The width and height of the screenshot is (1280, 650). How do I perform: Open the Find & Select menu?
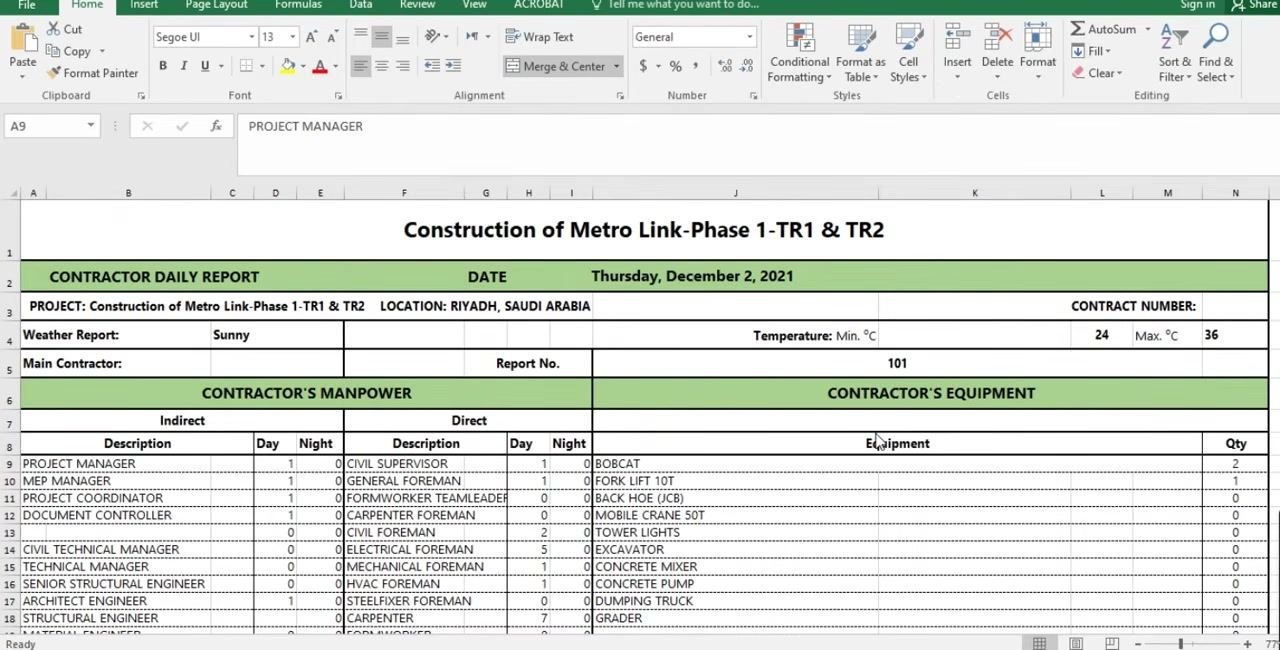1216,53
